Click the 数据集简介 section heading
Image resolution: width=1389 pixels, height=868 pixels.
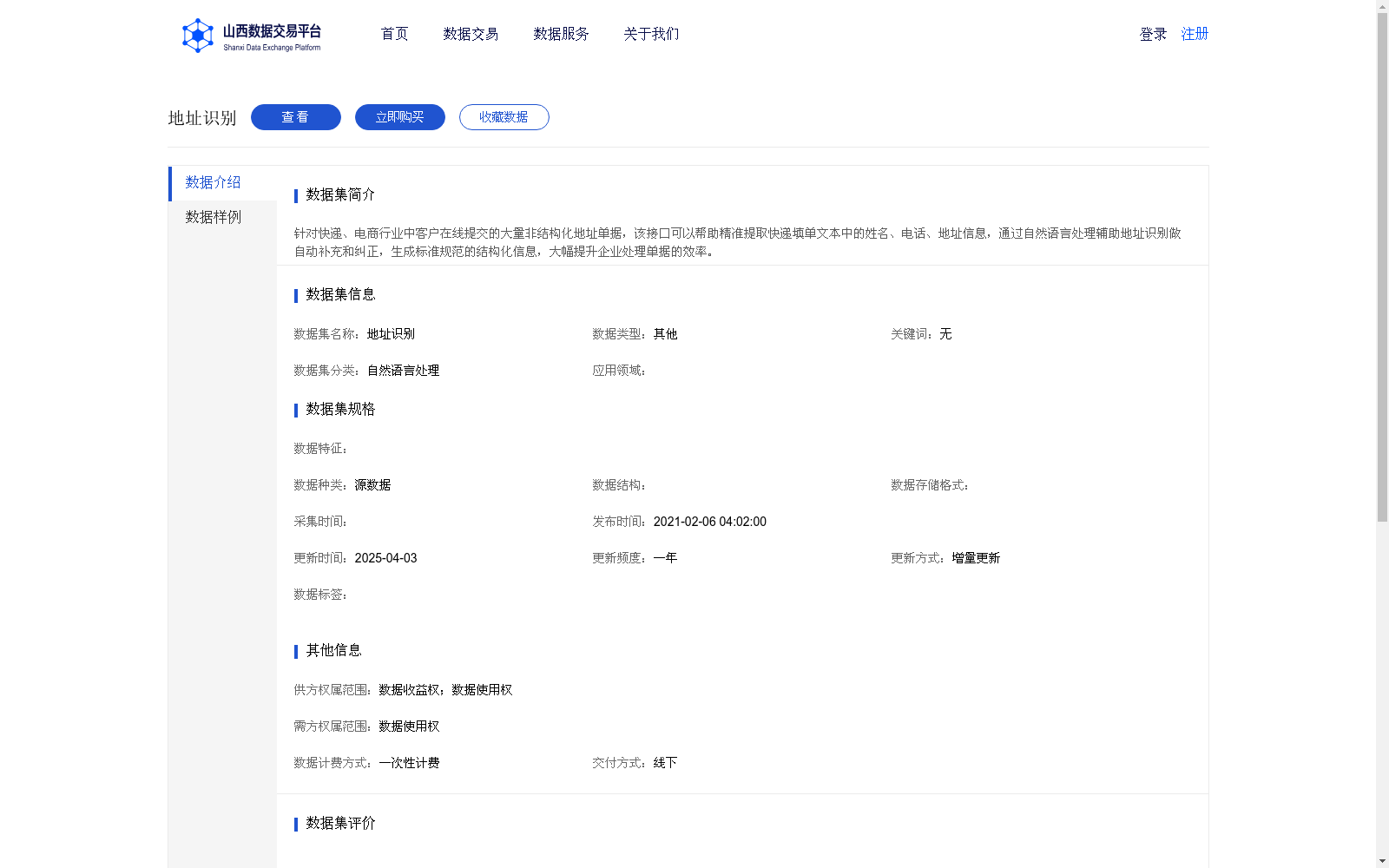(340, 194)
